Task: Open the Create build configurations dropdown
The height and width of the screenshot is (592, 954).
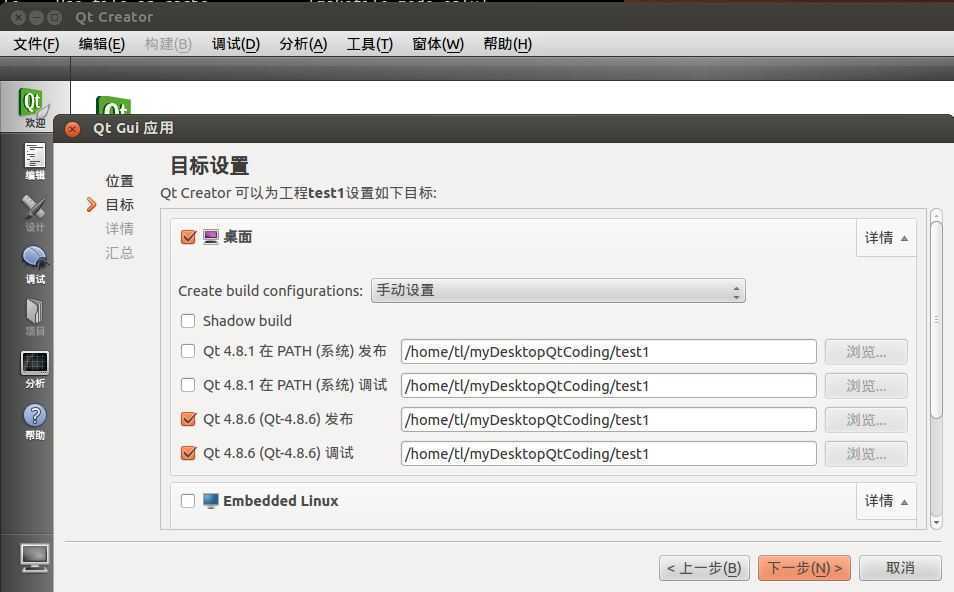Action: 558,291
